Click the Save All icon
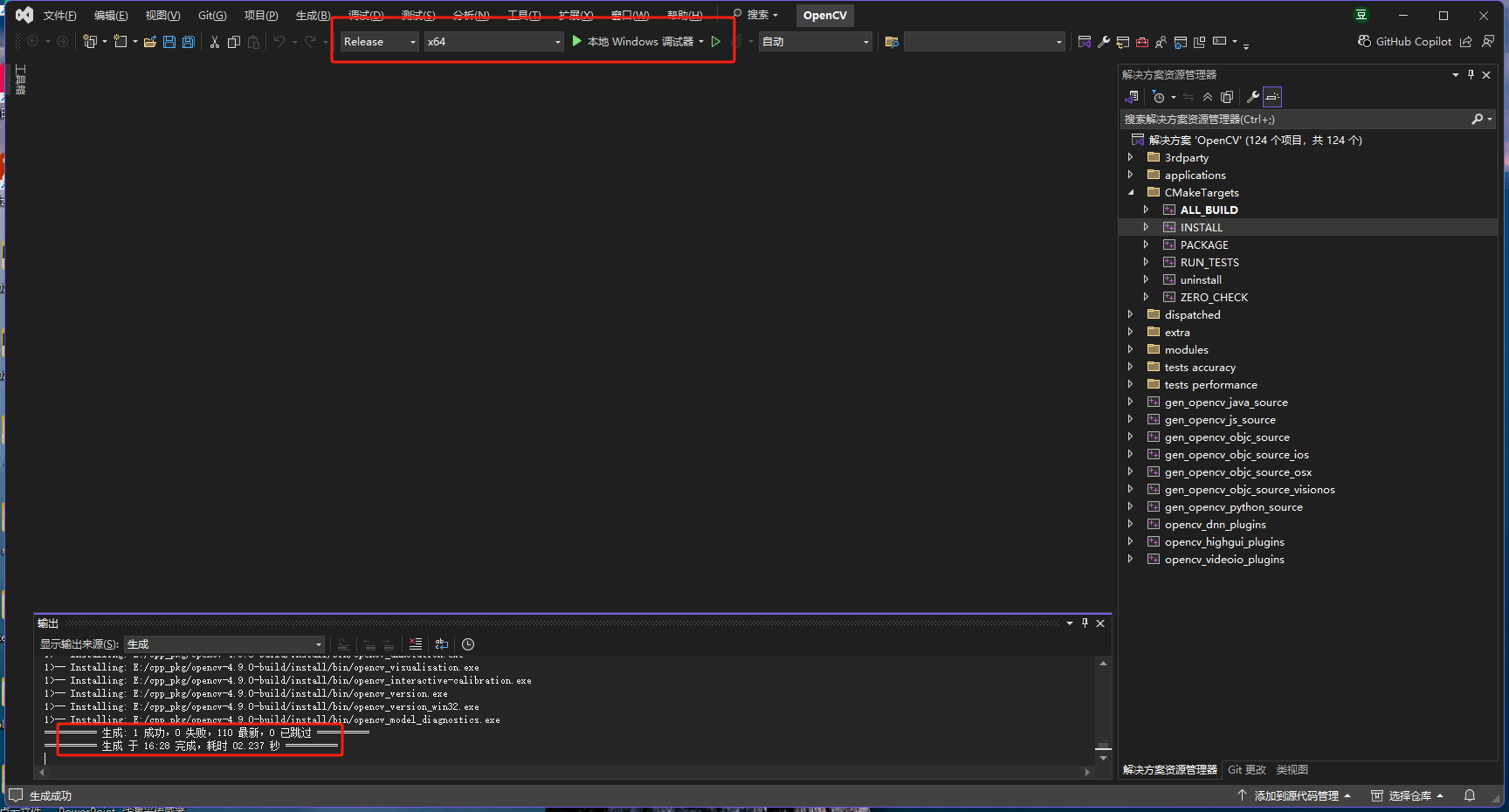This screenshot has width=1509, height=812. [189, 41]
